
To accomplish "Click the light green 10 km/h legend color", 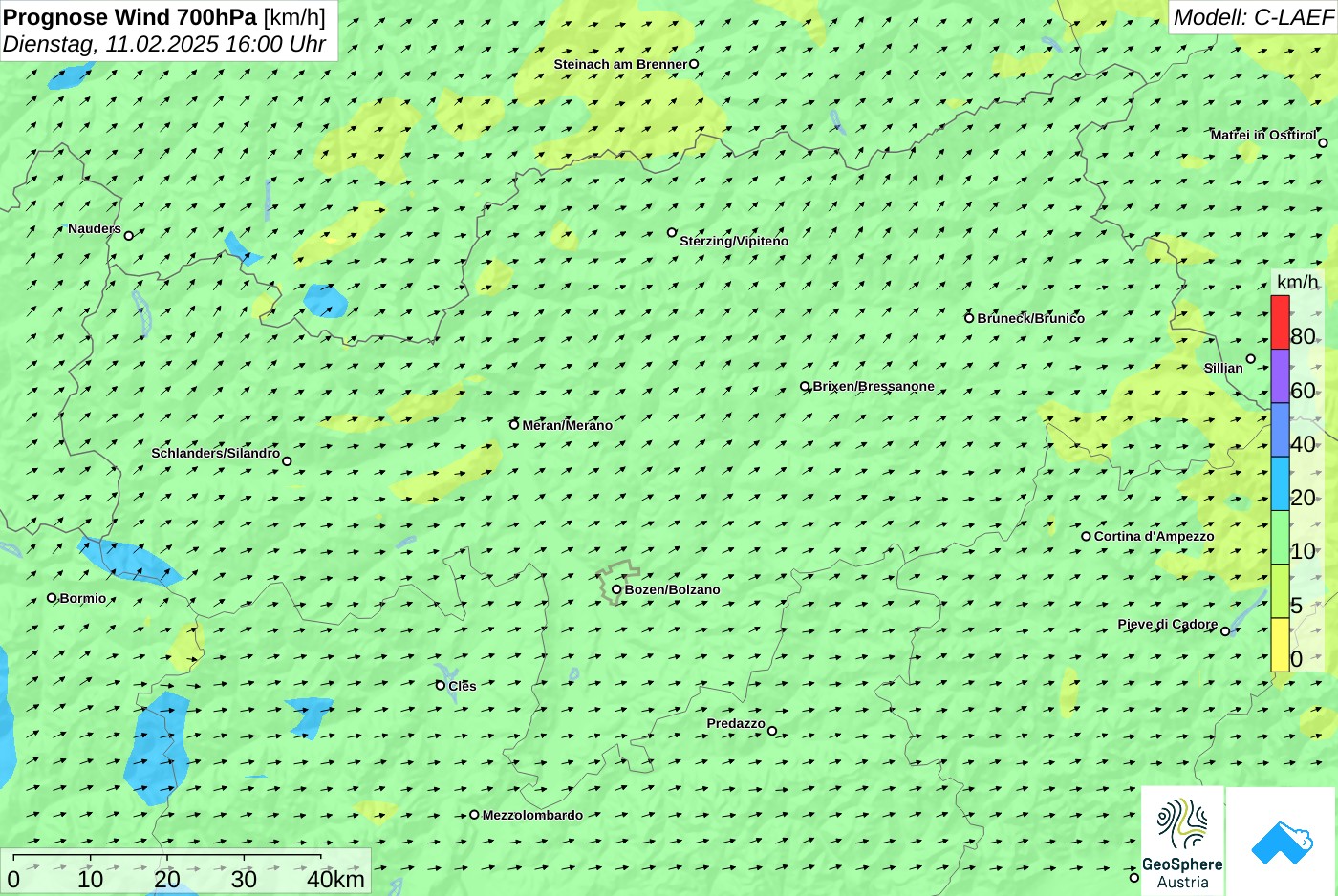I will click(x=1280, y=538).
